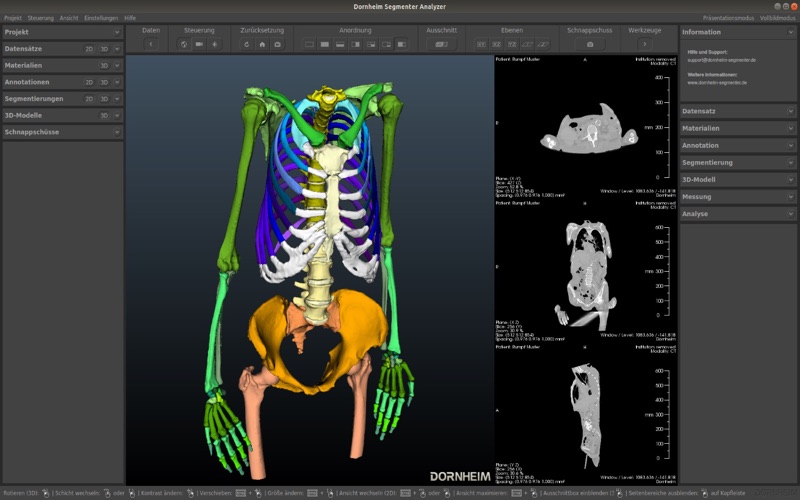Image resolution: width=800 pixels, height=500 pixels.
Task: Select the coronal X-Z CT slice view
Action: (x=586, y=270)
